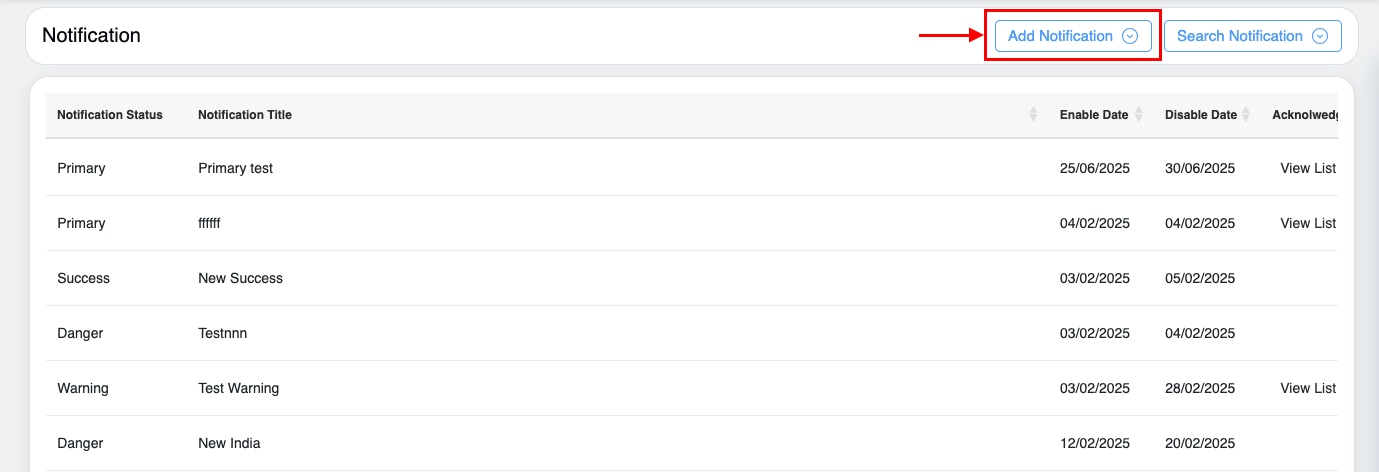
Task: Click the Notification page heading
Action: tap(91, 36)
